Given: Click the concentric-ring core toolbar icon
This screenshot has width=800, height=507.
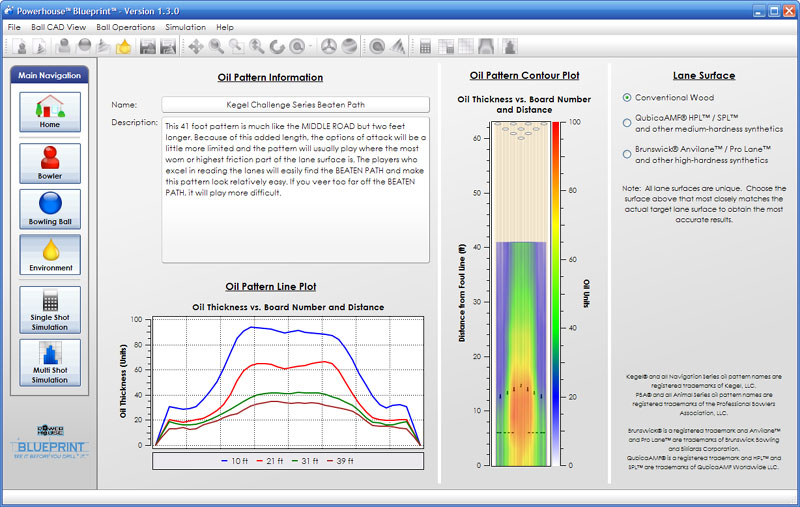Looking at the screenshot, I should pyautogui.click(x=377, y=47).
